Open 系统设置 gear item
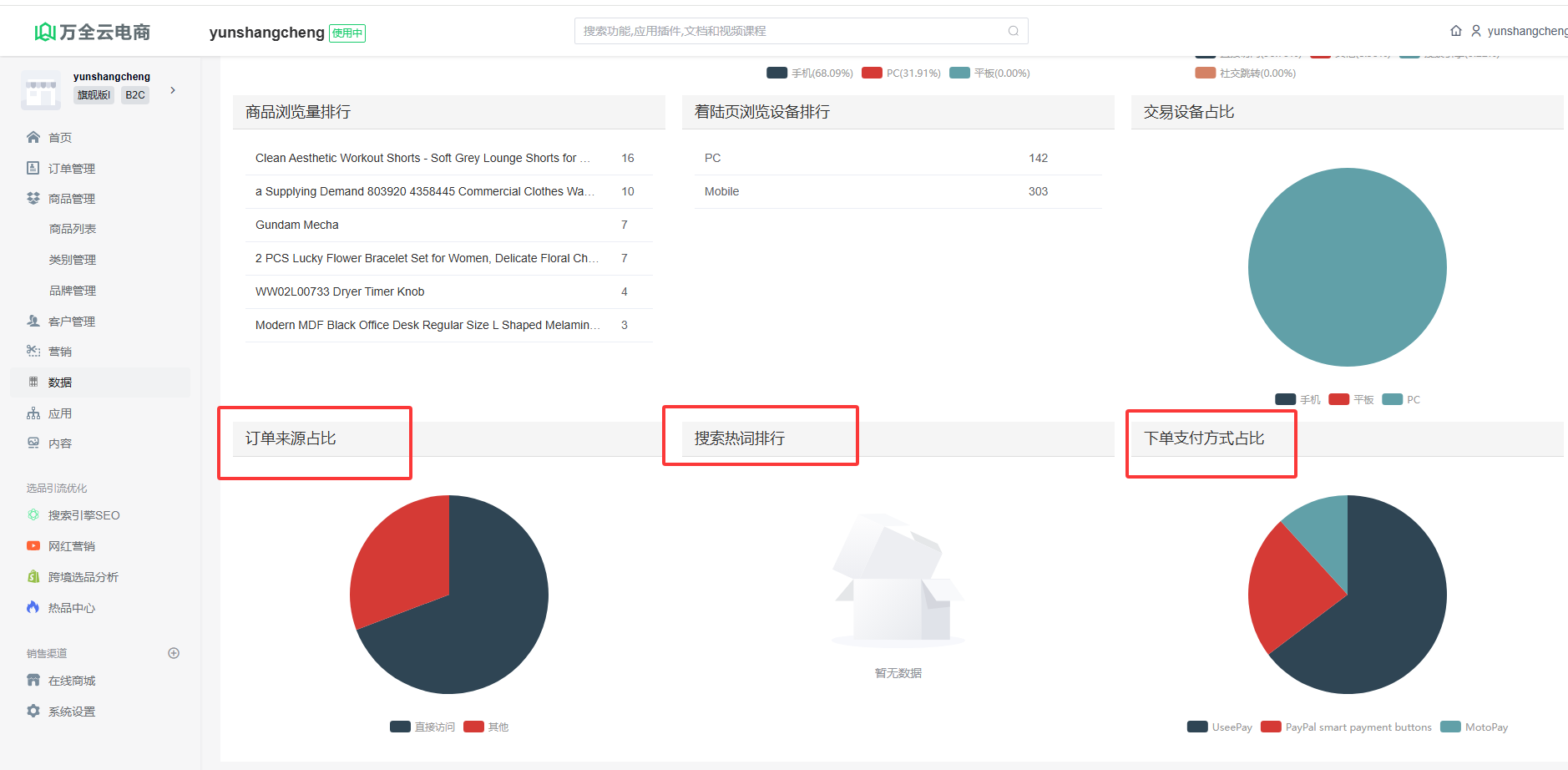 pyautogui.click(x=71, y=712)
